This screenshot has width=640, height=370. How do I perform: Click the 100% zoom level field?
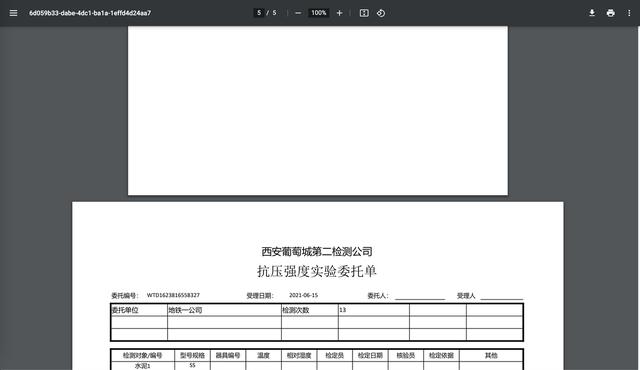coord(319,13)
